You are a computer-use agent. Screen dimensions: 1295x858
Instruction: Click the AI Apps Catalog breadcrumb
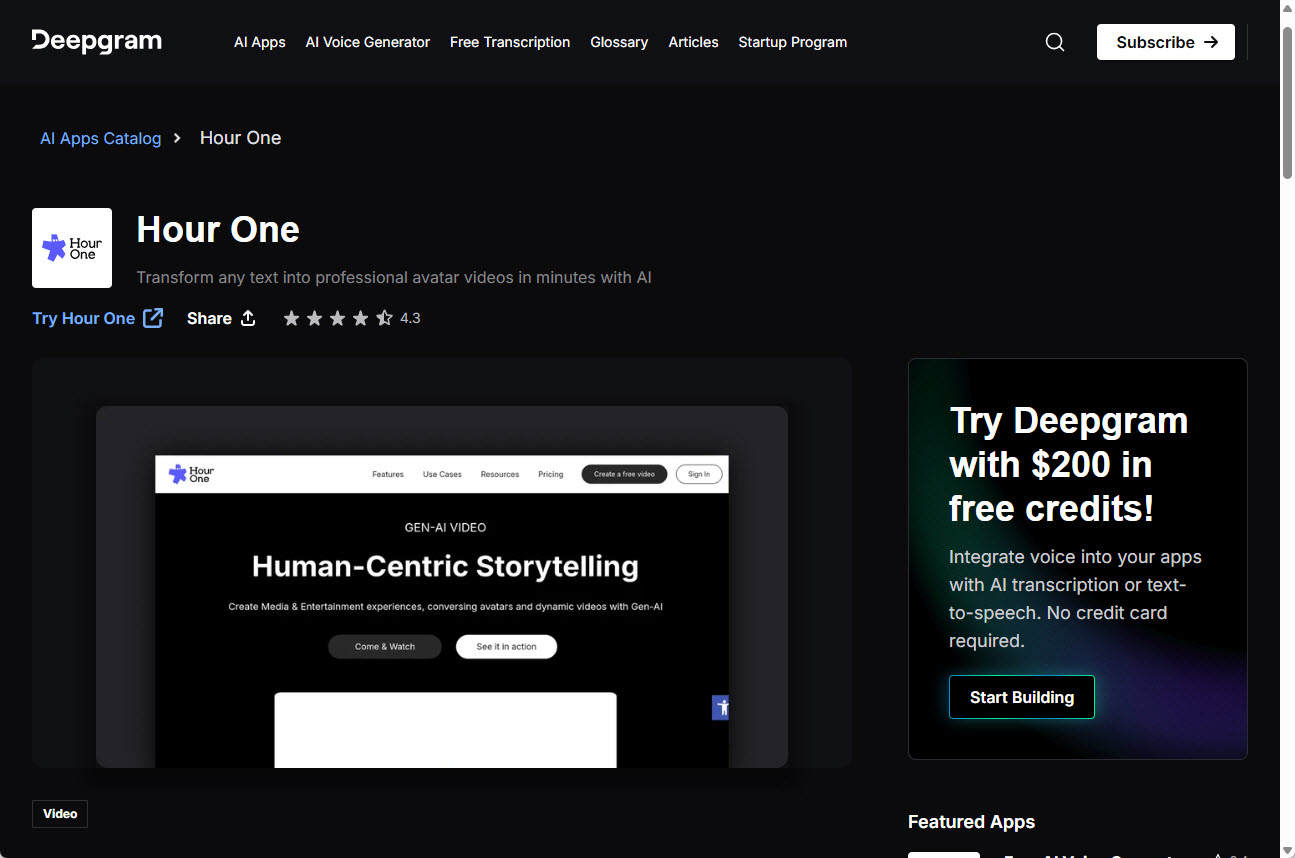coord(101,138)
